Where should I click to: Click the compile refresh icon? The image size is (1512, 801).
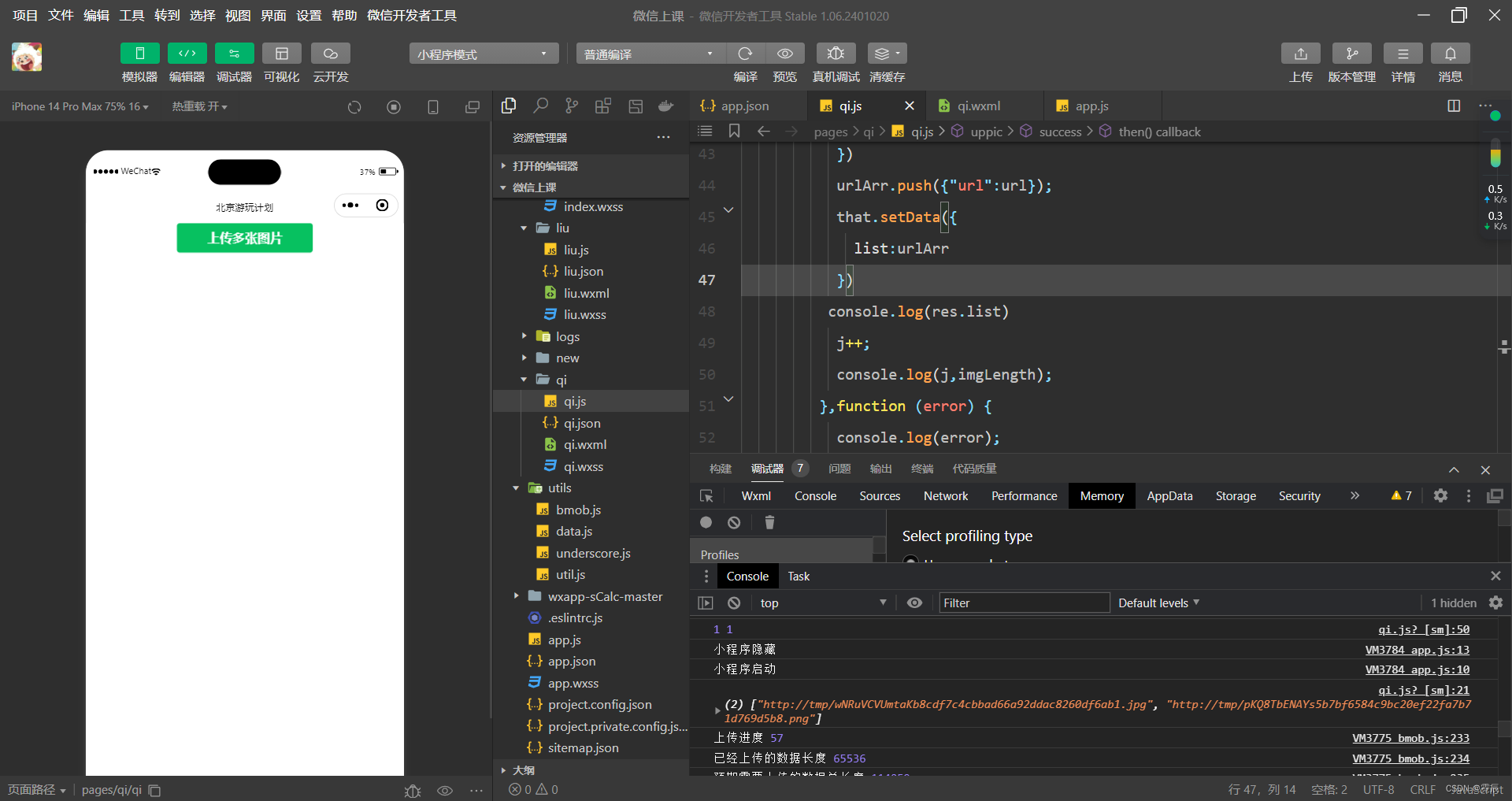[745, 54]
